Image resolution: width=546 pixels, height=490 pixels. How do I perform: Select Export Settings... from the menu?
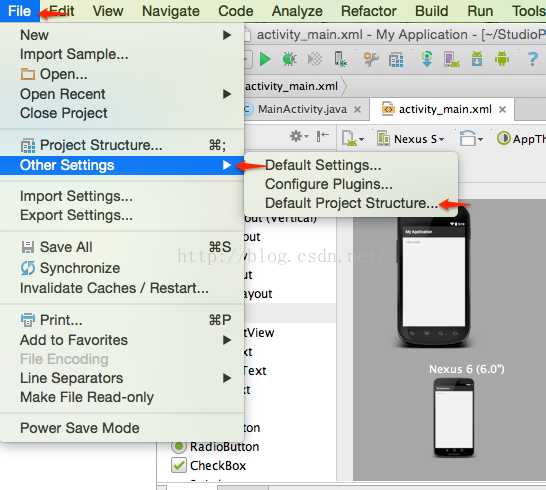[122, 215]
